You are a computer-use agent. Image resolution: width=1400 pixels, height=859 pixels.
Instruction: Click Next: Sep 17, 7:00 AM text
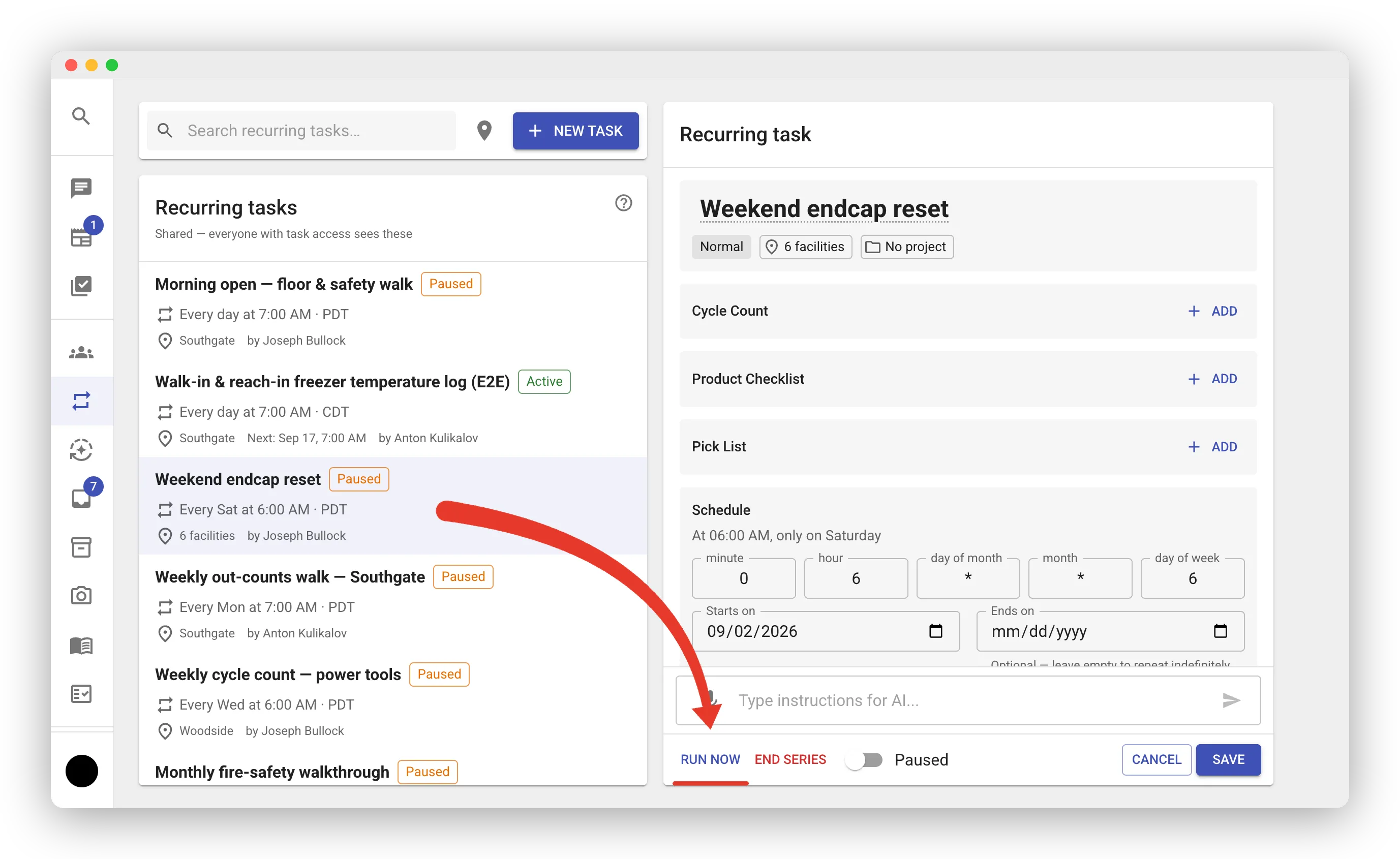pos(306,438)
